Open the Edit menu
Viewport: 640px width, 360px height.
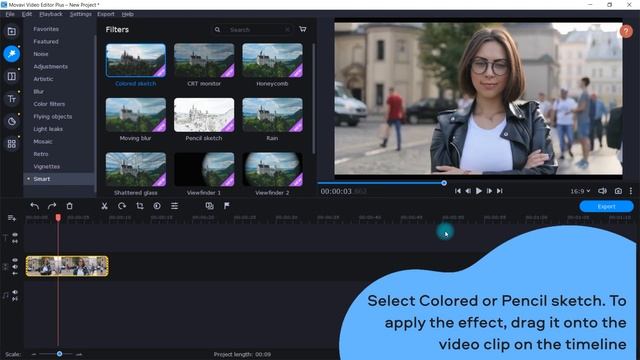[x=27, y=14]
